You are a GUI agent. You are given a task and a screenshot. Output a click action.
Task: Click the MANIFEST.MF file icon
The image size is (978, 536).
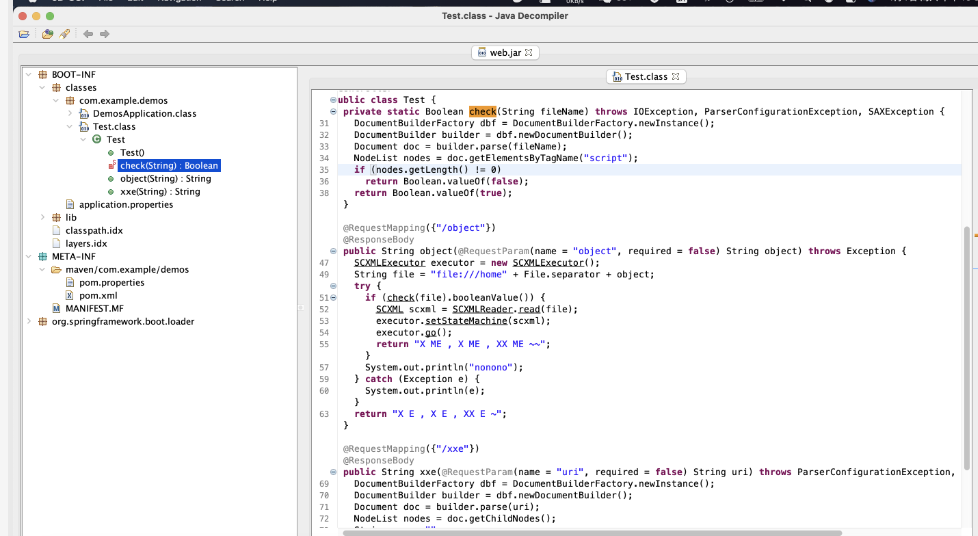pyautogui.click(x=56, y=309)
